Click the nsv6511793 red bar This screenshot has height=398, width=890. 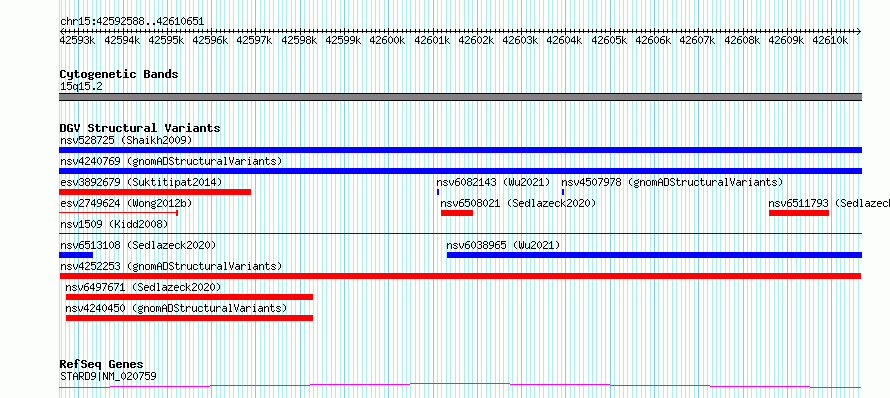(799, 213)
